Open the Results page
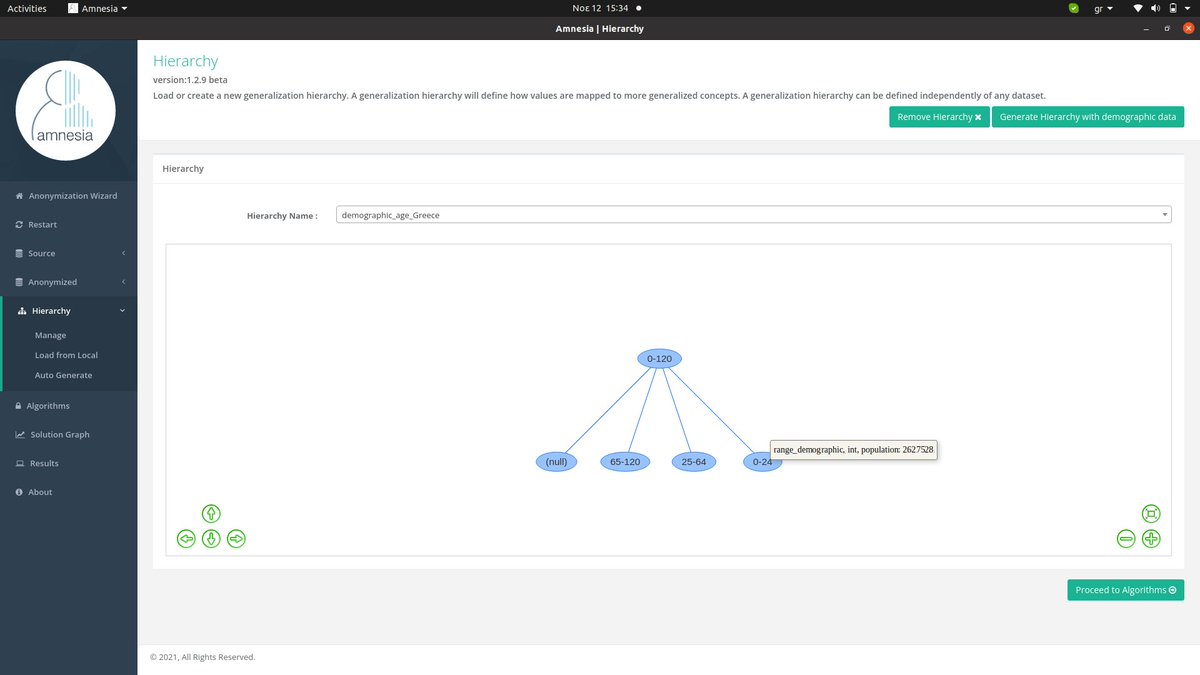The width and height of the screenshot is (1200, 675). (68, 464)
